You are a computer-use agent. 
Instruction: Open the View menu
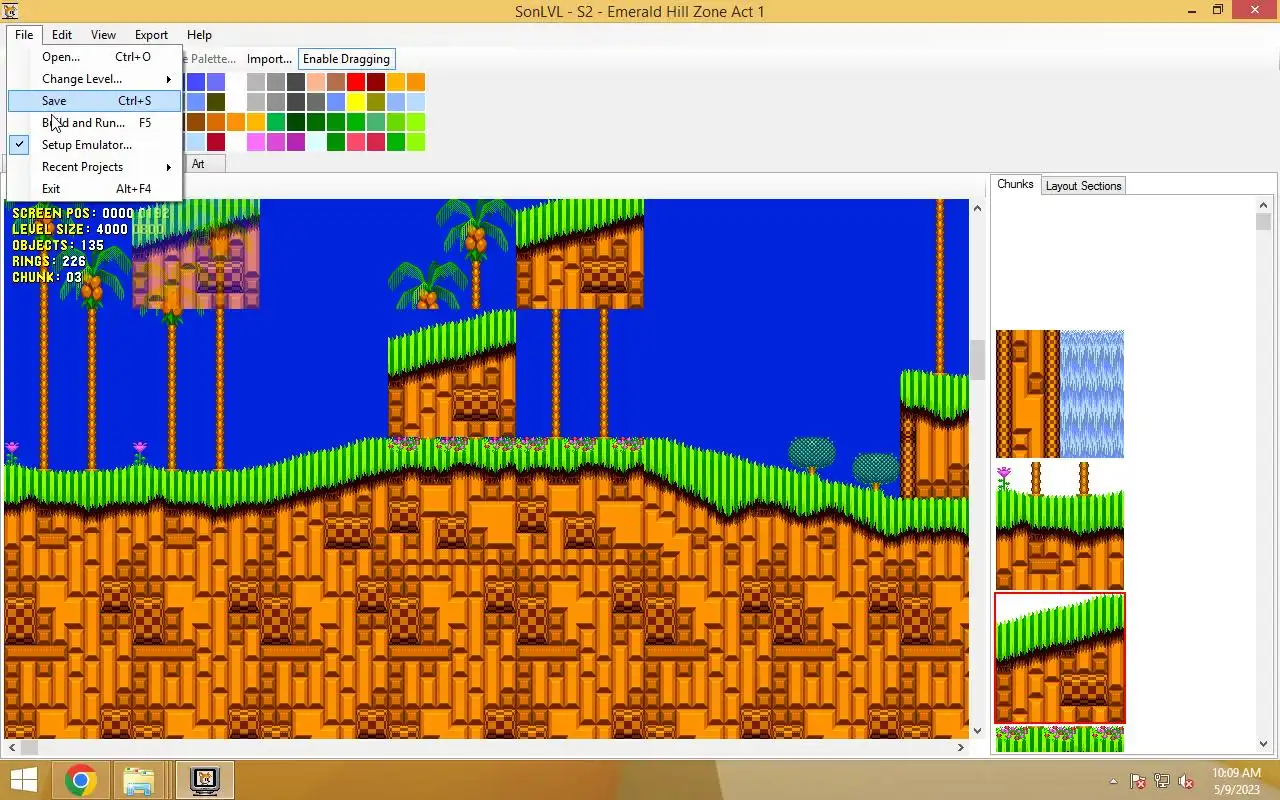[103, 35]
